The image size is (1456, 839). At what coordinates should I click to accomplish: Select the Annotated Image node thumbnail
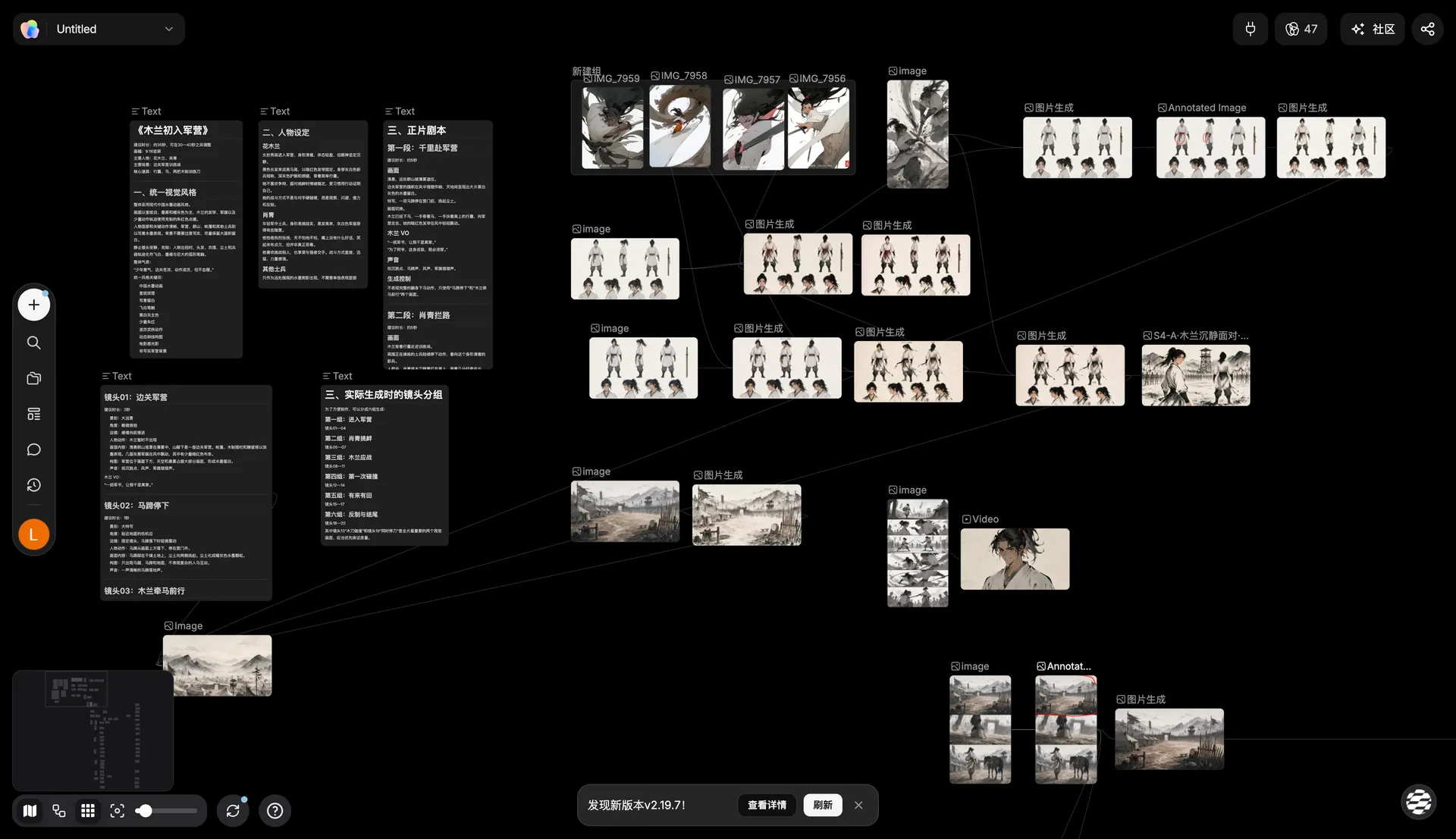1210,147
